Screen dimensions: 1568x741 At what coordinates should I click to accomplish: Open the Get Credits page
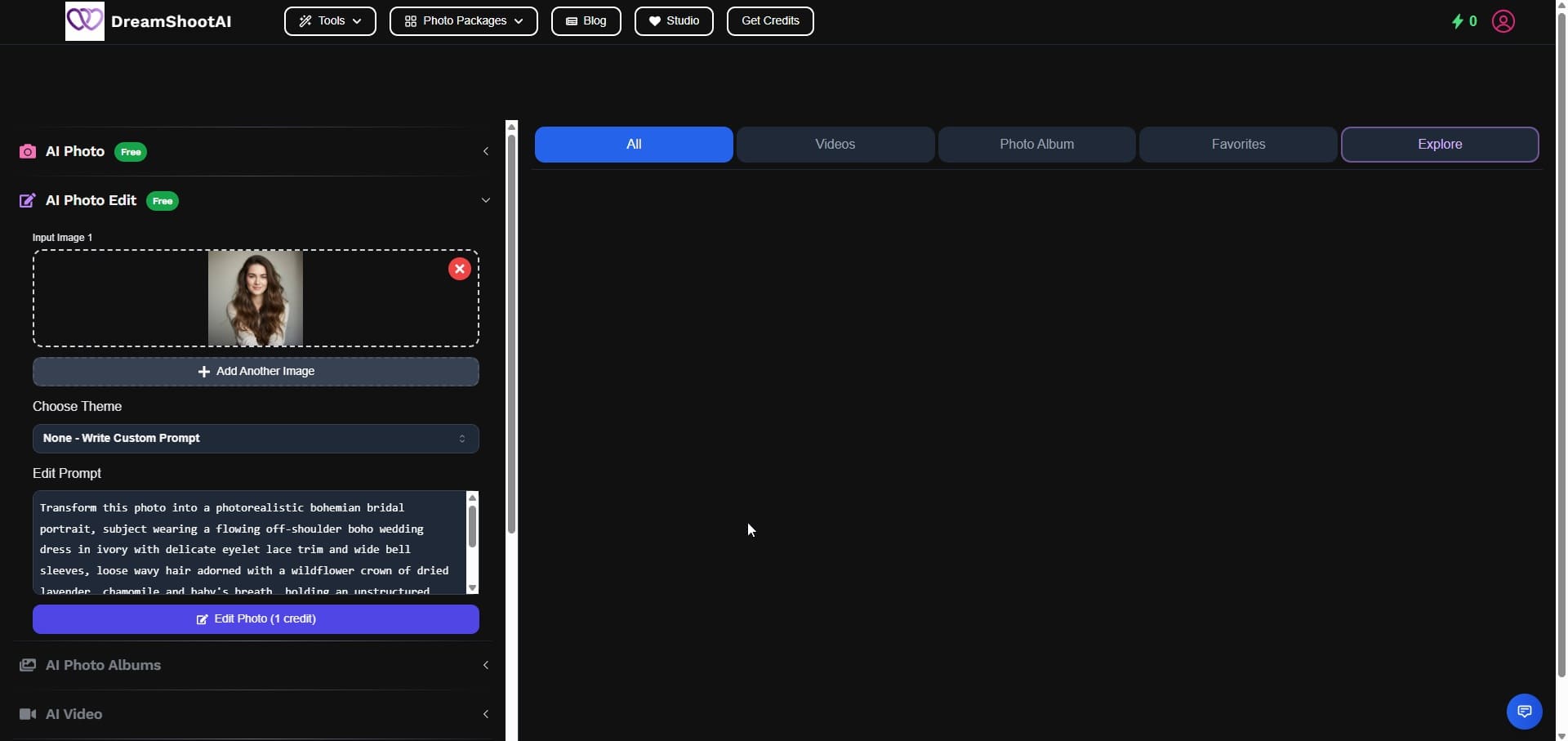(x=769, y=21)
